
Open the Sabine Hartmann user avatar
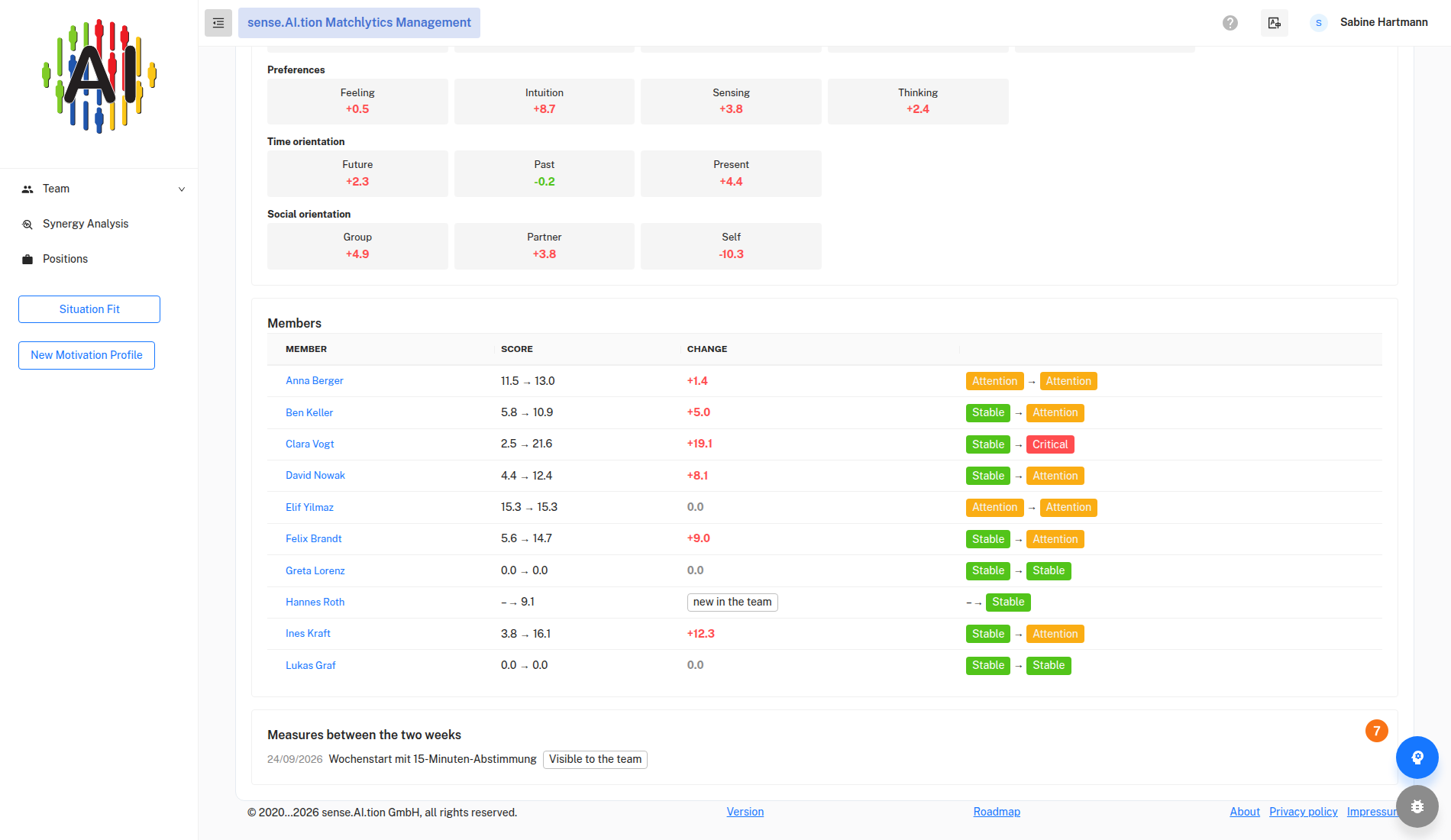pyautogui.click(x=1318, y=23)
